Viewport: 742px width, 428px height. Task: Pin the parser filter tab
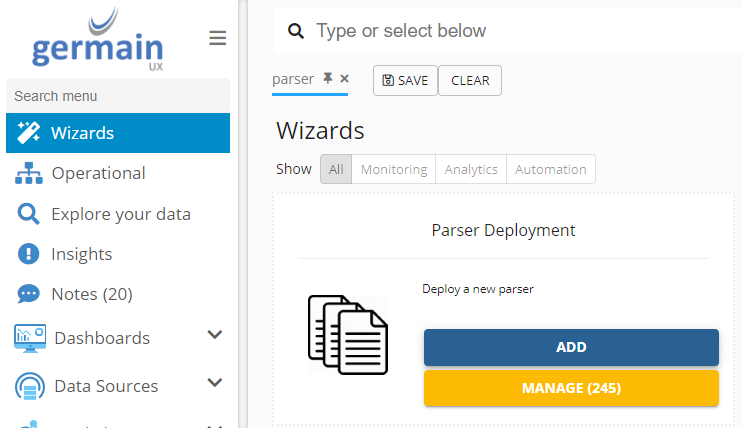[327, 78]
